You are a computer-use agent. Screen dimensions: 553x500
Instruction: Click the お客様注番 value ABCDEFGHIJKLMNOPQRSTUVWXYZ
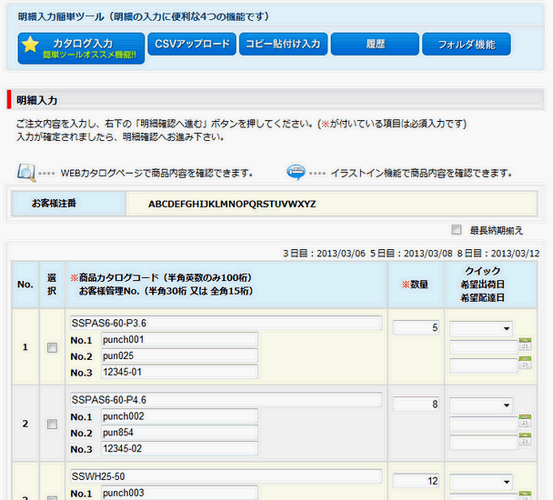tap(232, 204)
